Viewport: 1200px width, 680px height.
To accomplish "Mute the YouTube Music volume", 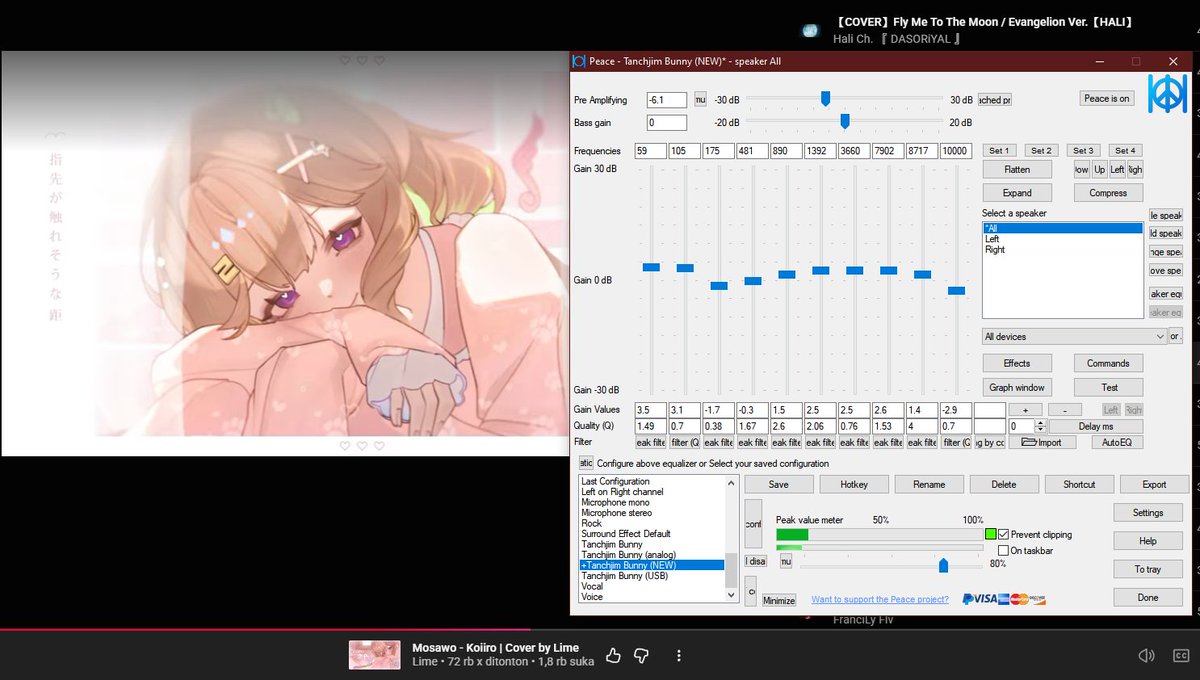I will [1147, 655].
